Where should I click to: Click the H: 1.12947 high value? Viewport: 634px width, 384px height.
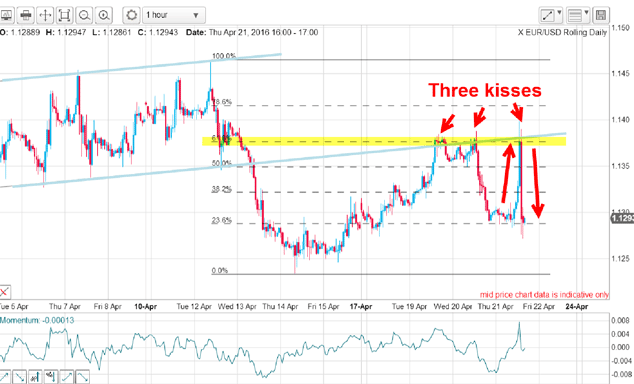point(66,32)
